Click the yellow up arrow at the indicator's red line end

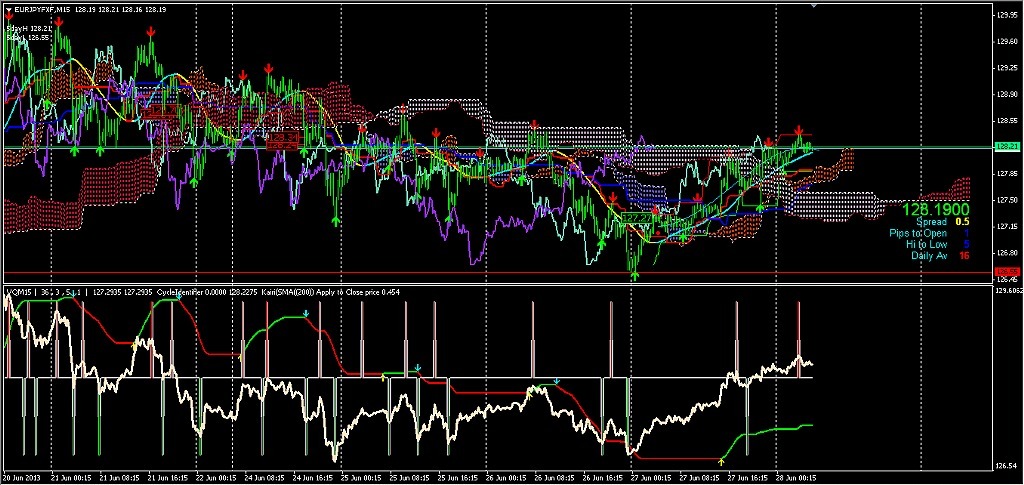pyautogui.click(x=722, y=460)
